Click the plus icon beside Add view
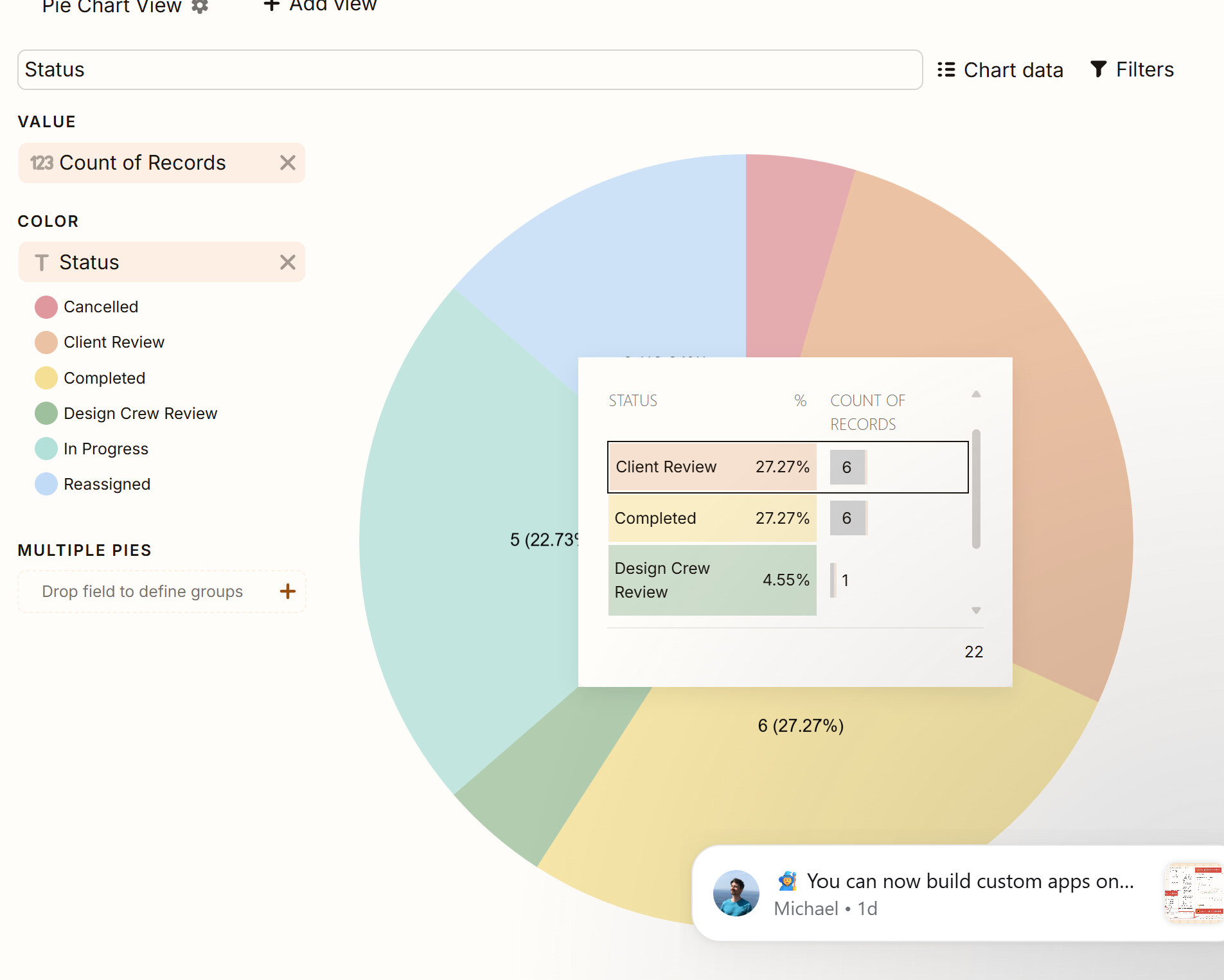1224x980 pixels. point(271,5)
